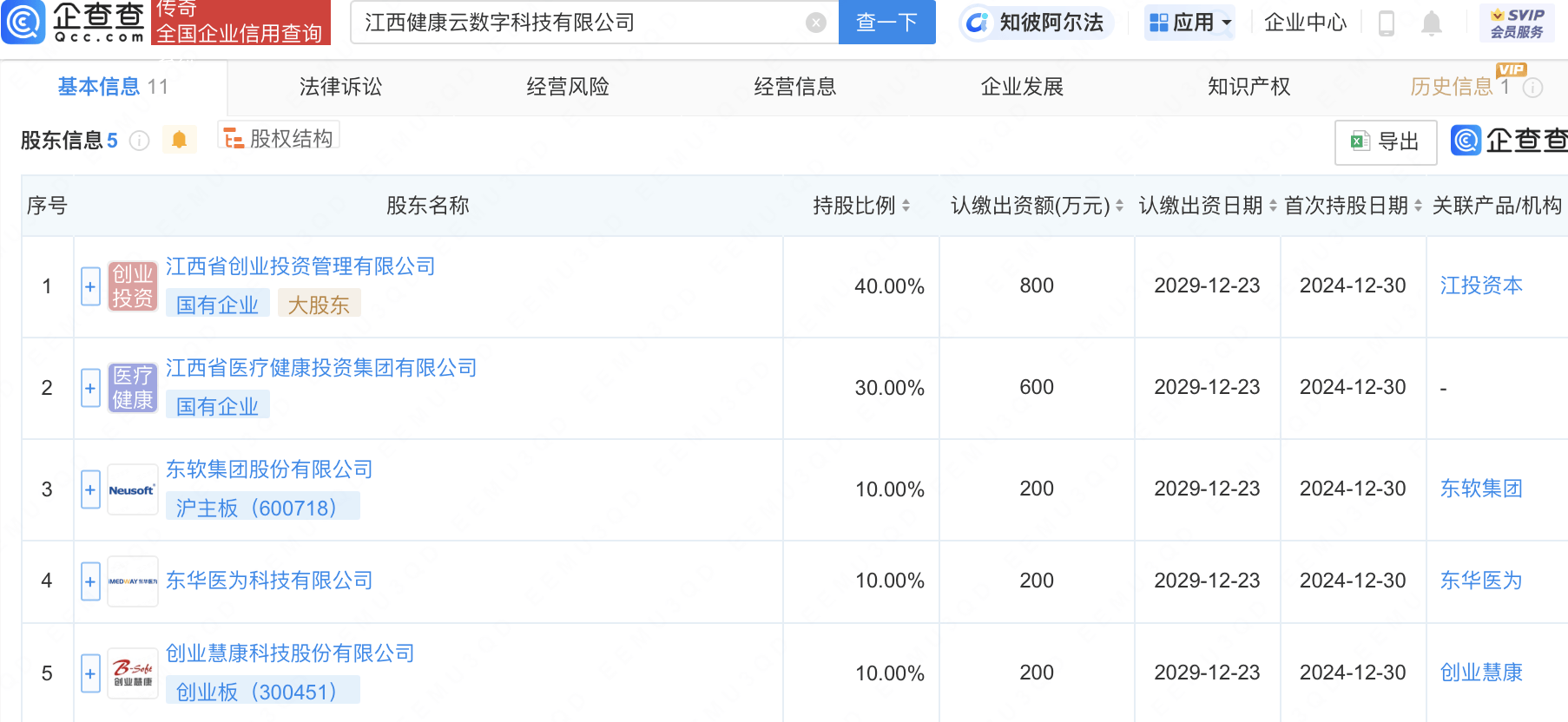
Task: Clear the search box with the X icon
Action: pyautogui.click(x=815, y=23)
